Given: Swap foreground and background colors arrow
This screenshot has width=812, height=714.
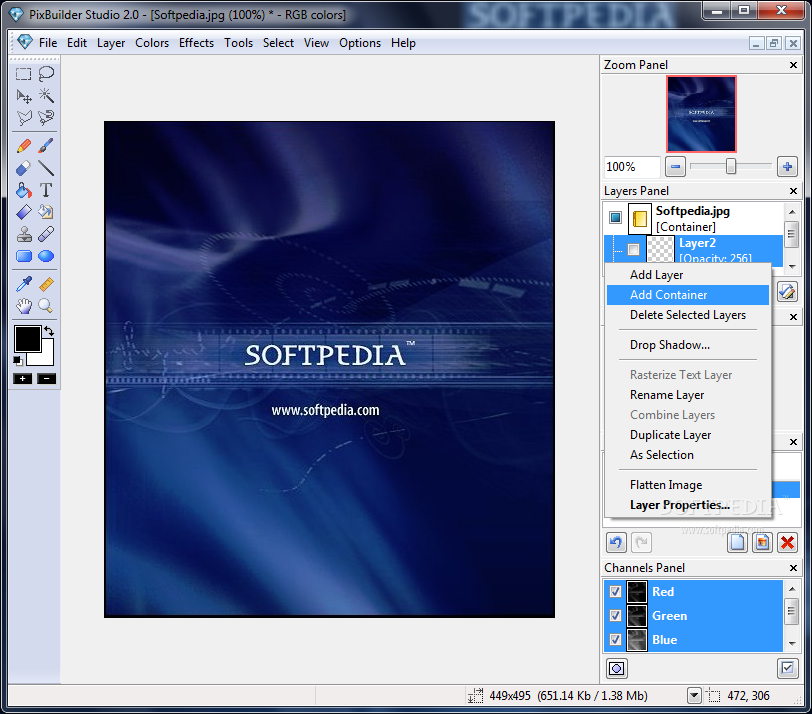Looking at the screenshot, I should (49, 331).
